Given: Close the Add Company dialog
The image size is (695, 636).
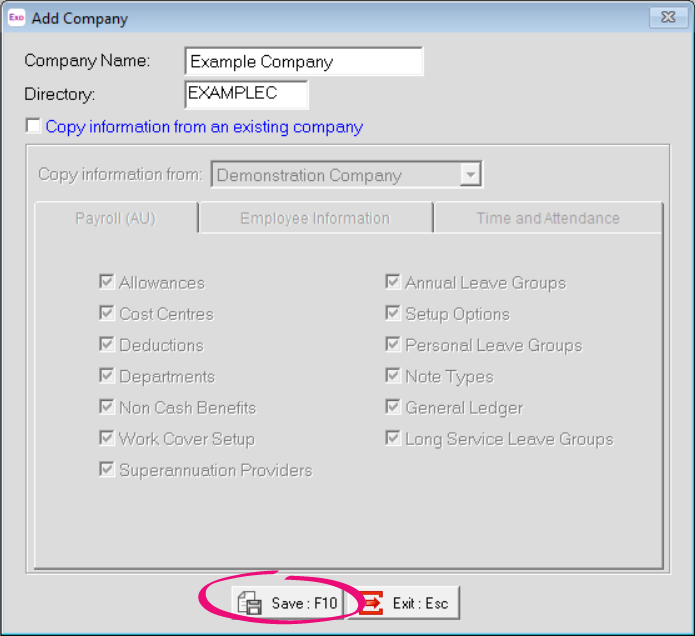Looking at the screenshot, I should point(668,17).
